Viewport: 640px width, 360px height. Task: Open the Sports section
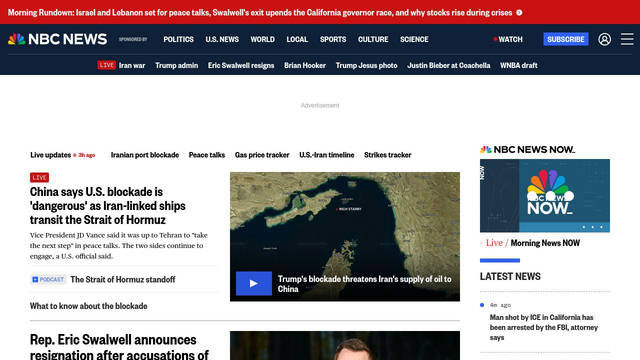(333, 39)
